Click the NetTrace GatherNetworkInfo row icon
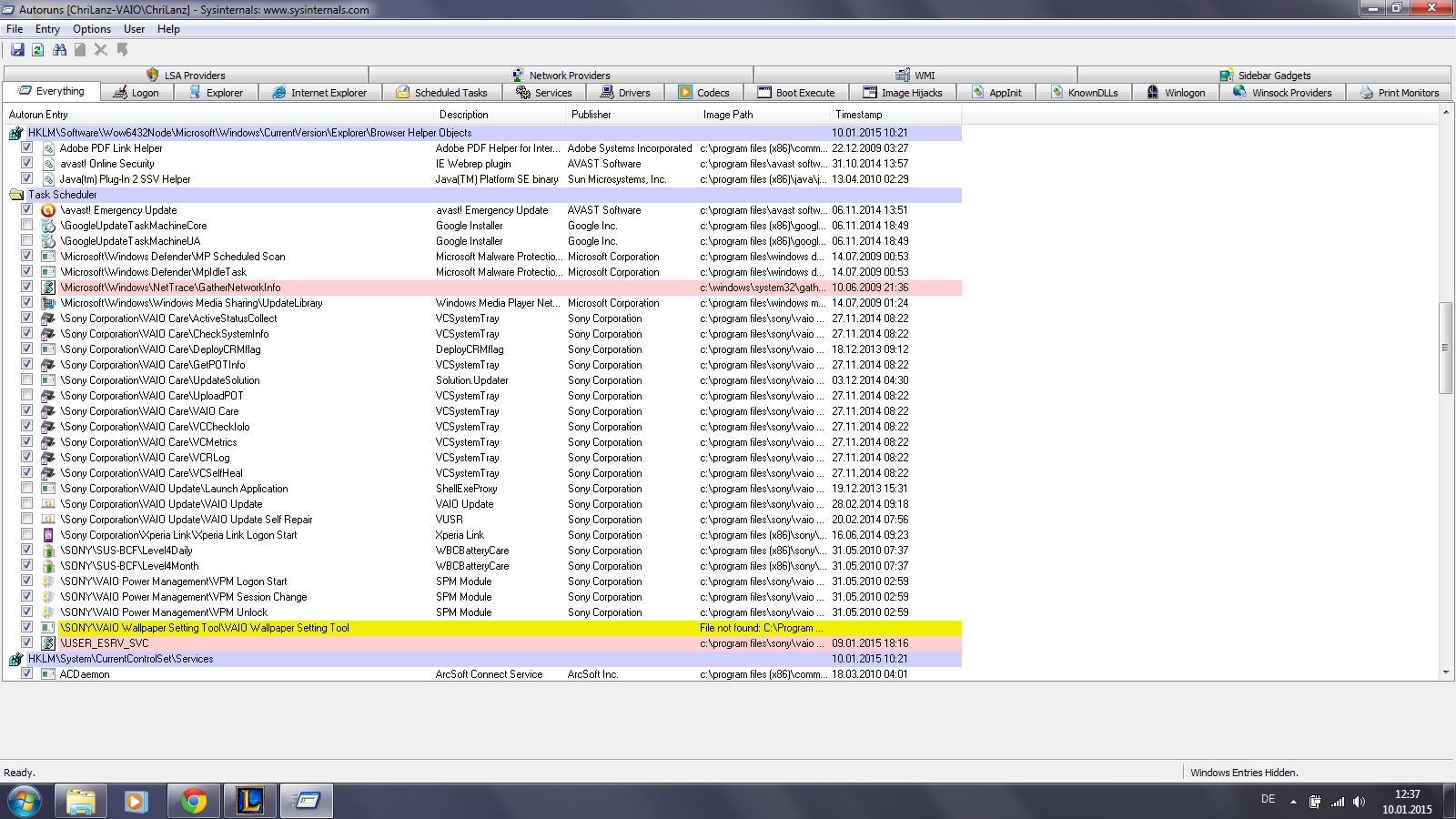This screenshot has width=1456, height=819. [48, 288]
